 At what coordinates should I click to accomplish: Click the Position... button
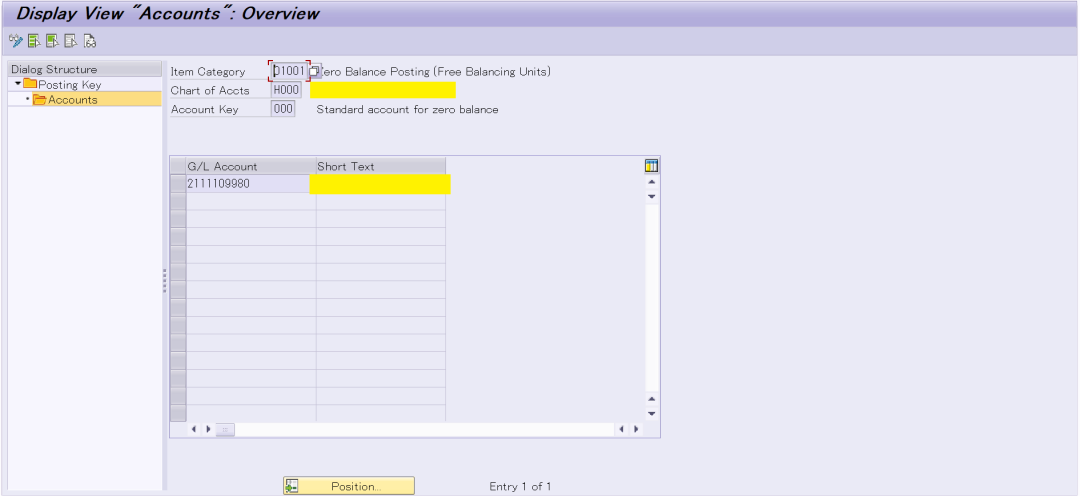click(349, 486)
